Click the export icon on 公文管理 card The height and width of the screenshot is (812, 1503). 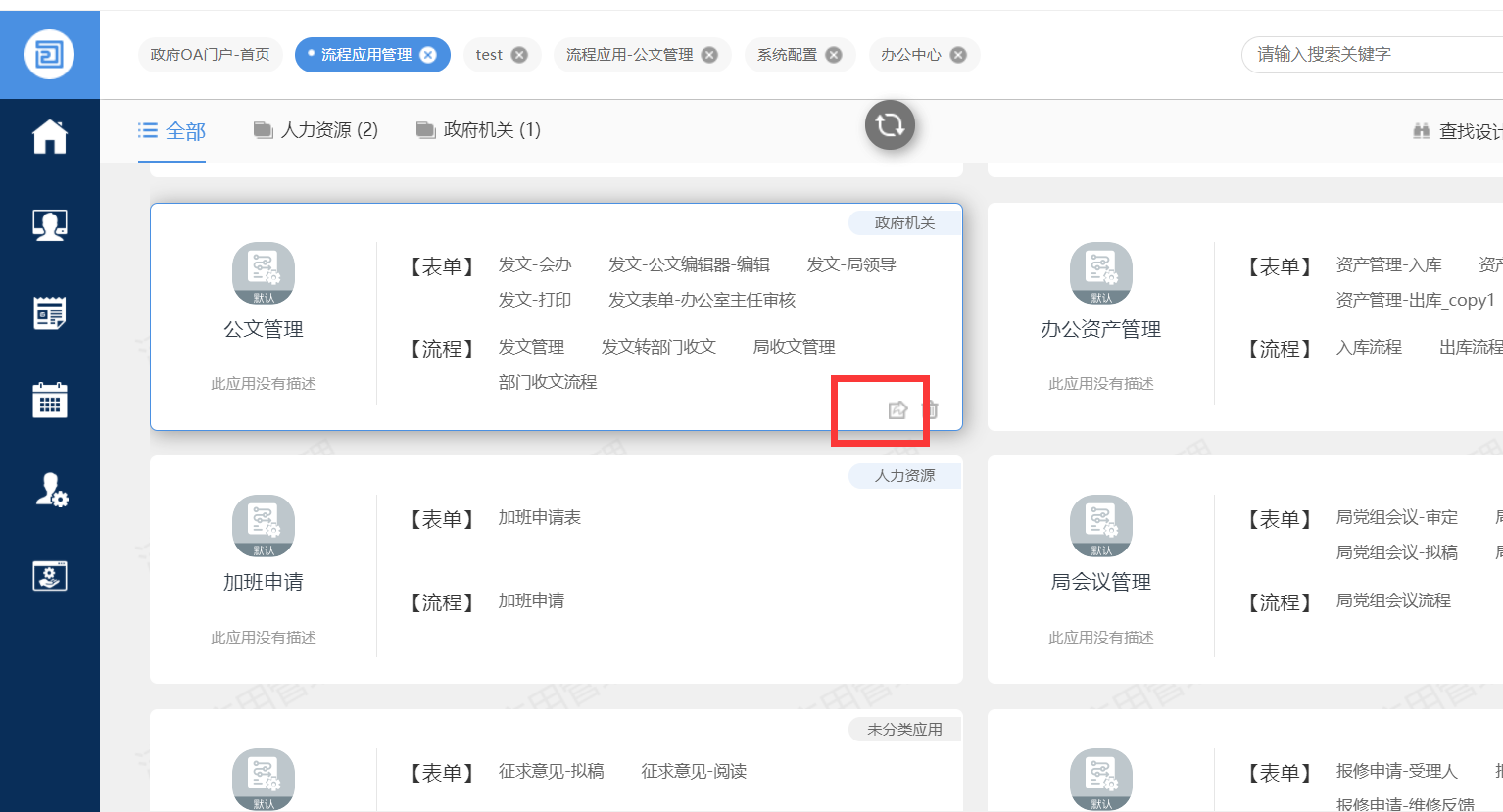897,410
